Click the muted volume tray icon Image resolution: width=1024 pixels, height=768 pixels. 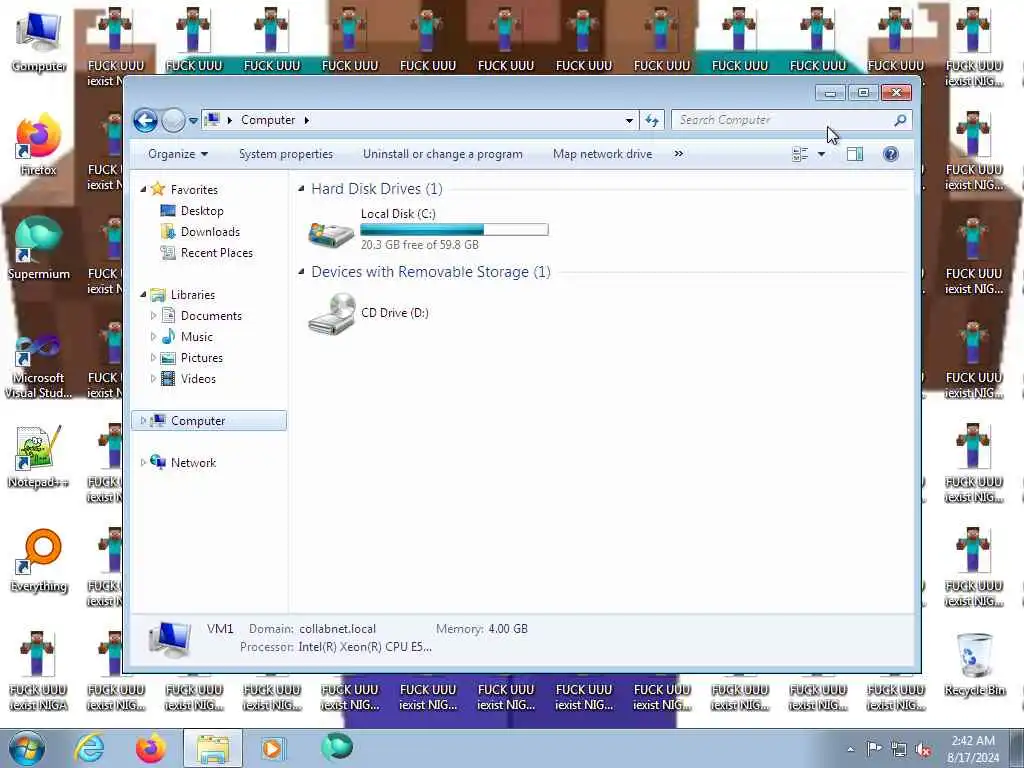click(923, 750)
